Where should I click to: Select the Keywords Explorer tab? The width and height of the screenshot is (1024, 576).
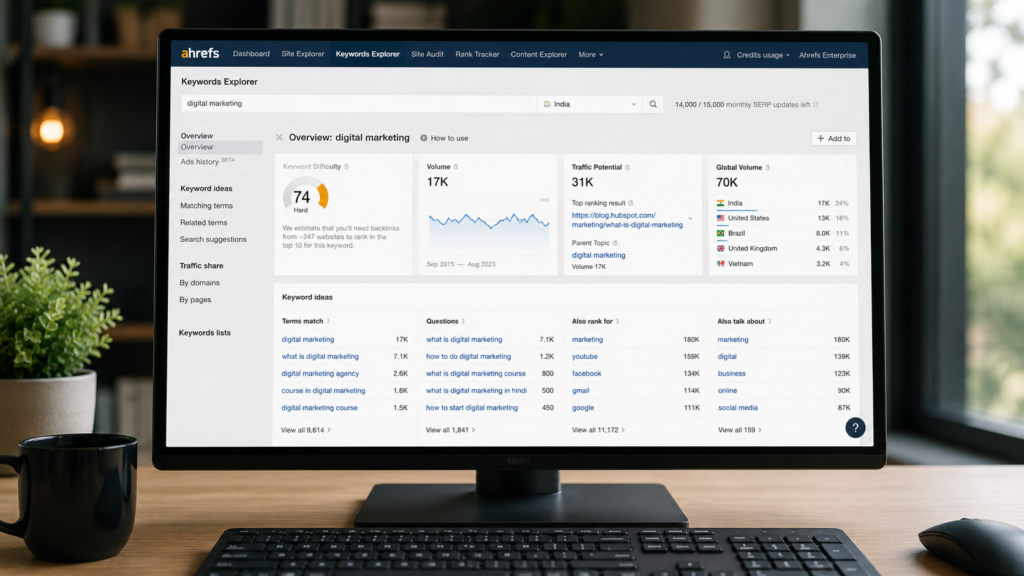click(x=368, y=54)
